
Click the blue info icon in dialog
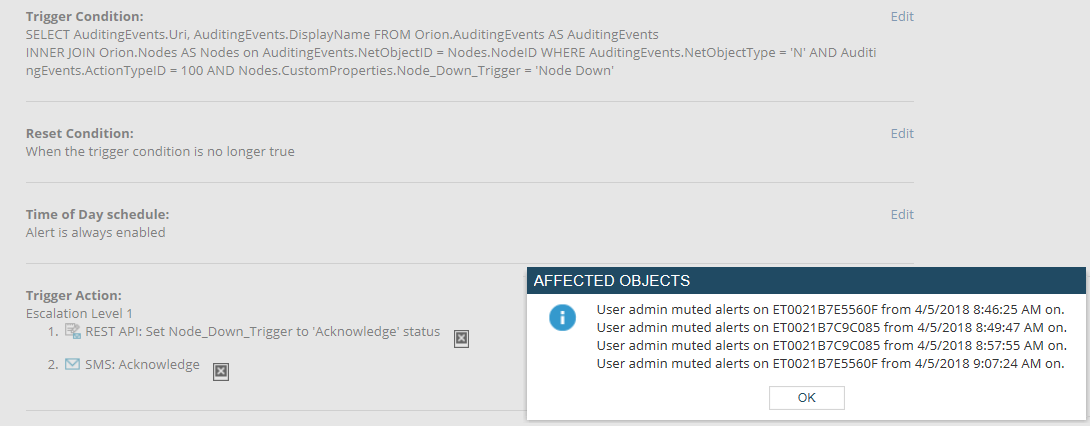(562, 318)
